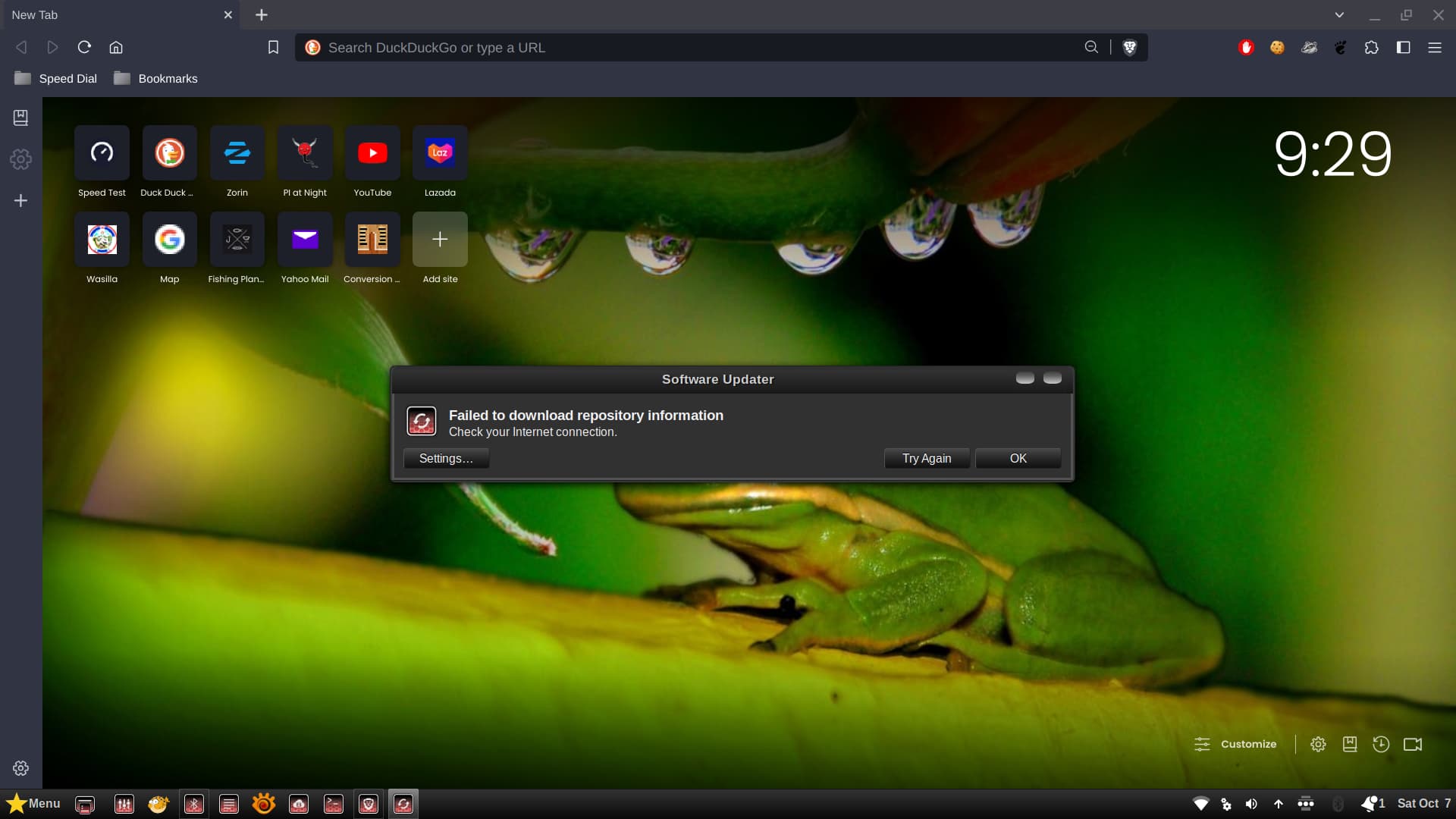
Task: Open the cloud app in taskbar
Action: (x=299, y=804)
